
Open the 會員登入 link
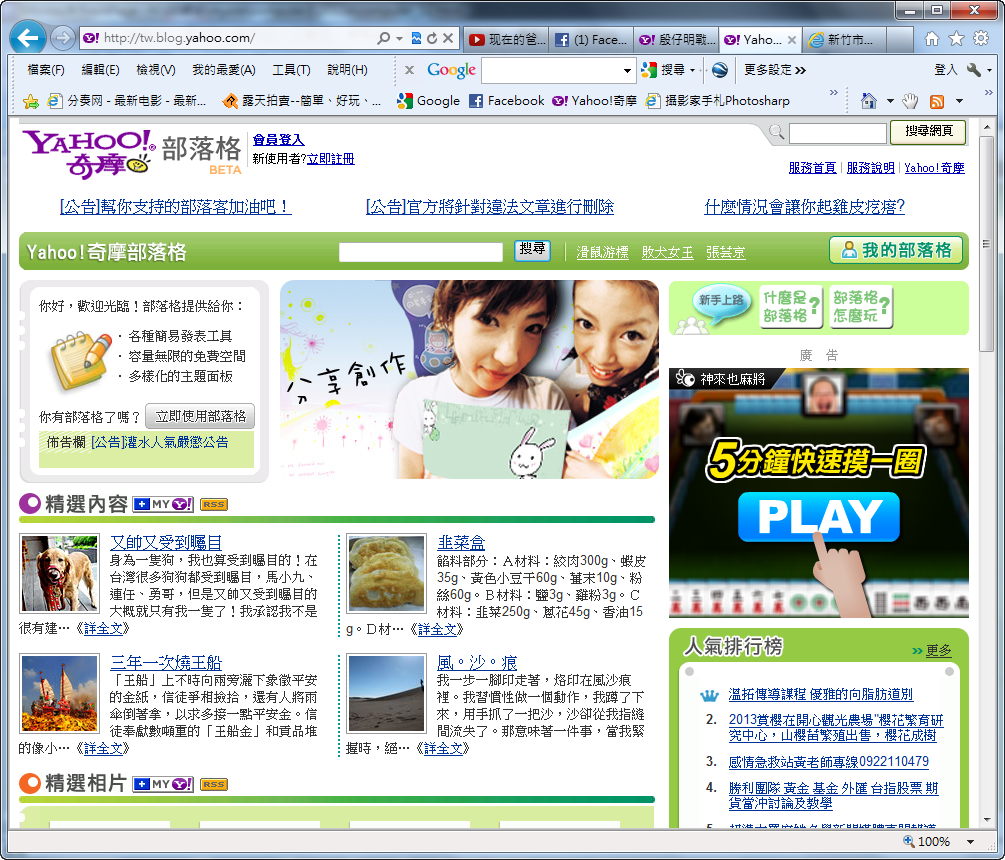(278, 140)
